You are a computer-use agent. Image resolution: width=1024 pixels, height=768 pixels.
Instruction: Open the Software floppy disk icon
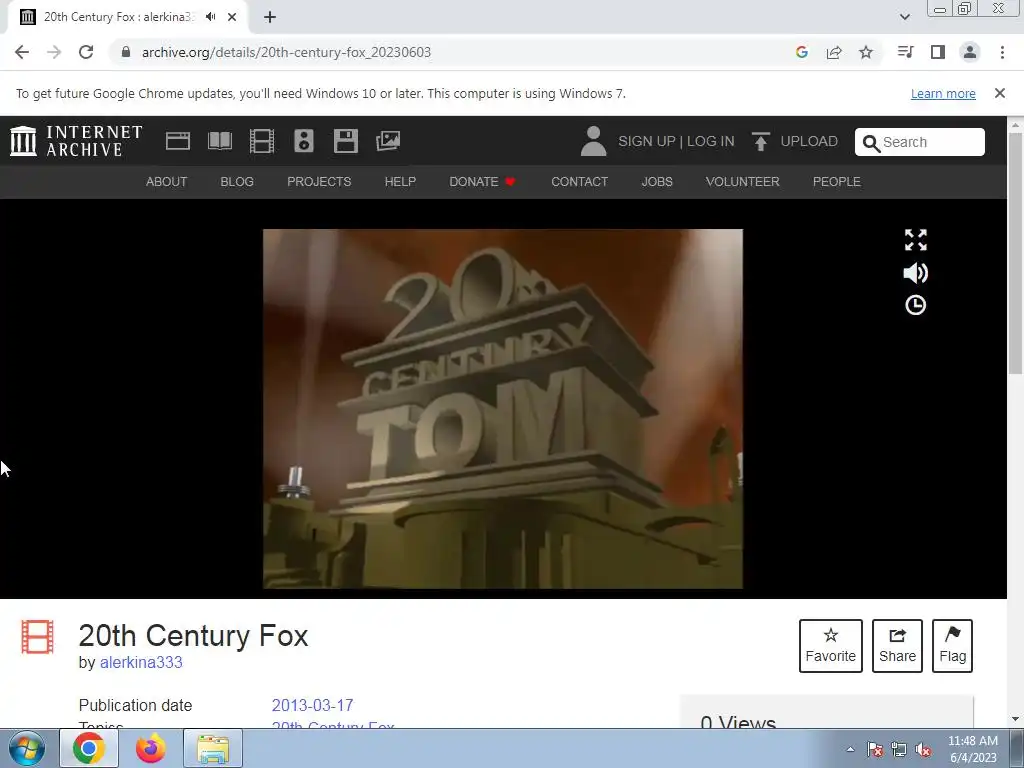click(345, 141)
